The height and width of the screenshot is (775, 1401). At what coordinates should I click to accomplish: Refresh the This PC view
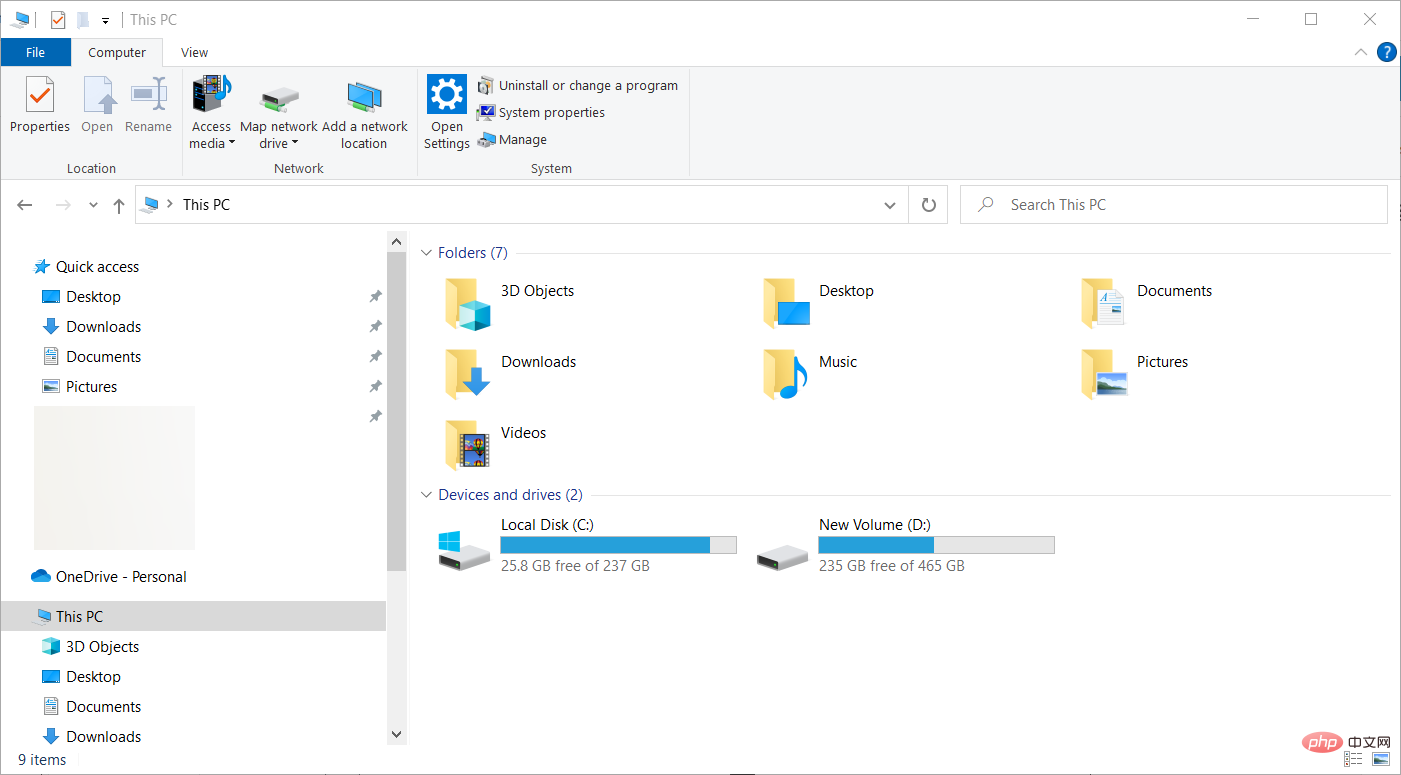[x=928, y=205]
